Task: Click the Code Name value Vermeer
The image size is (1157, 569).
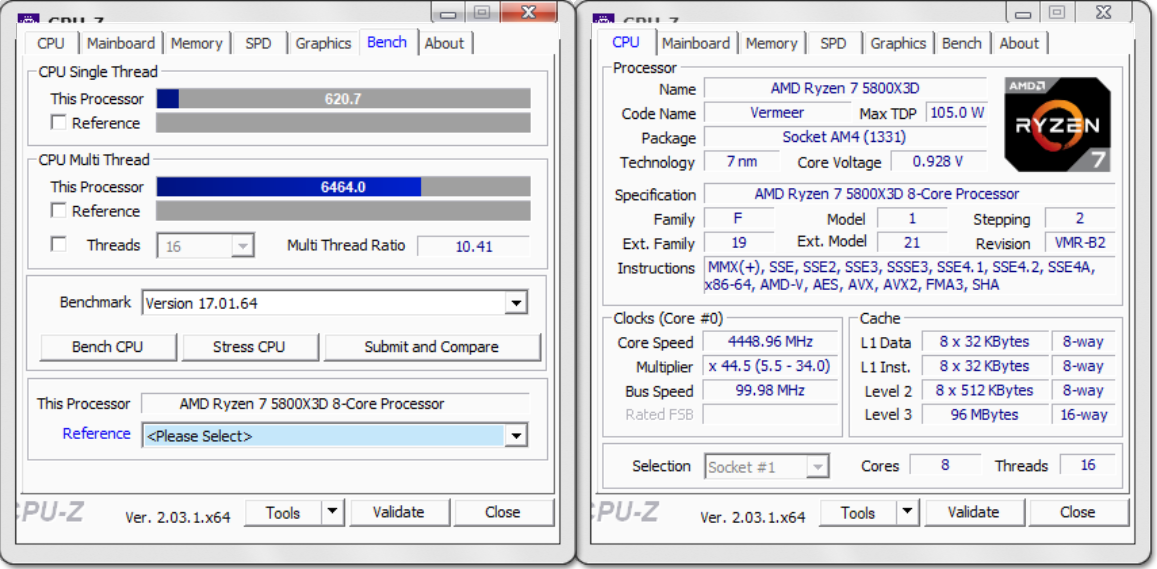Action: click(777, 113)
